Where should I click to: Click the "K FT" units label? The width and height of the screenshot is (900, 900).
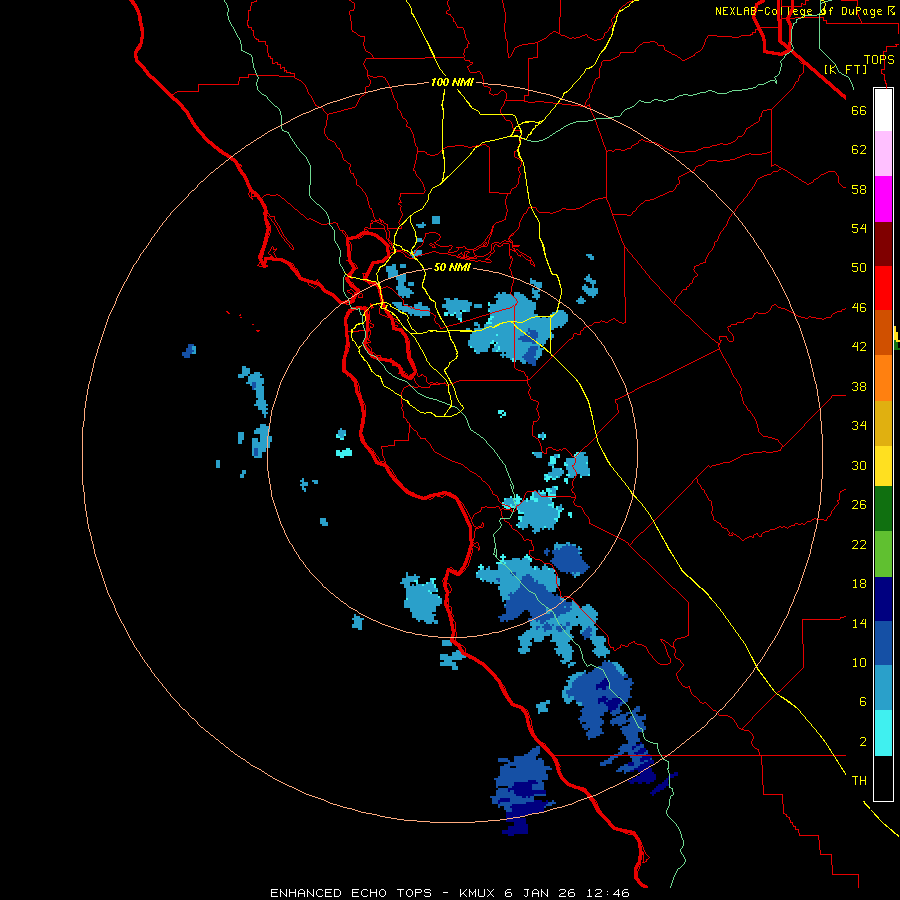click(x=845, y=69)
